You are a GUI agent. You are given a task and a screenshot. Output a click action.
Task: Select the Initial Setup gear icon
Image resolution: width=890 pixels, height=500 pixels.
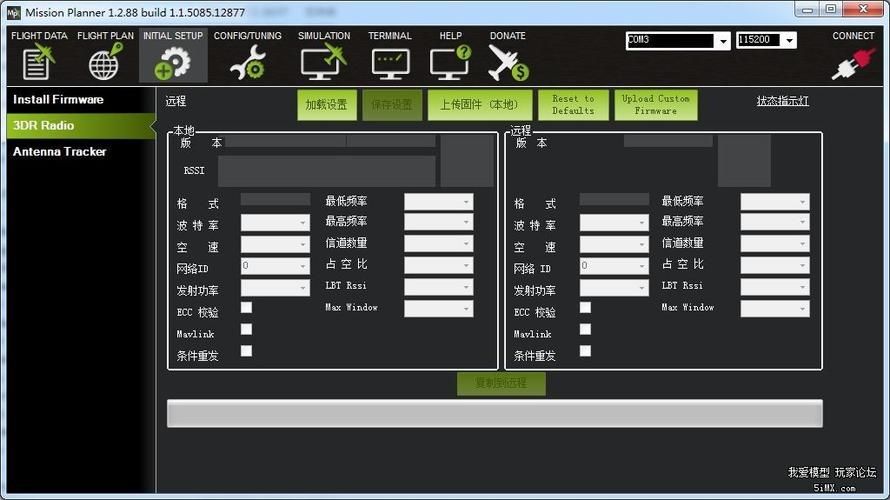pos(172,62)
